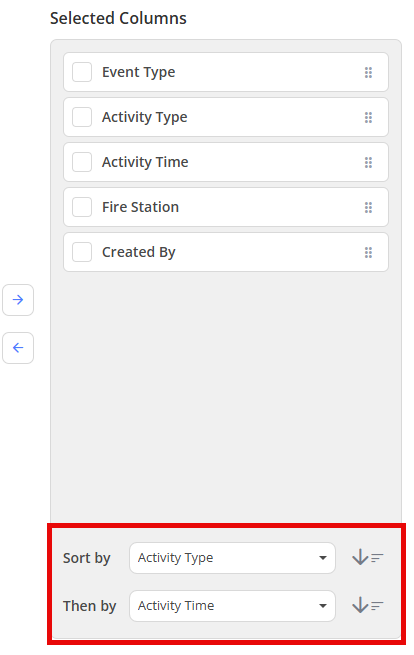414x655 pixels.
Task: Enable the Created By checkbox
Action: click(x=82, y=252)
